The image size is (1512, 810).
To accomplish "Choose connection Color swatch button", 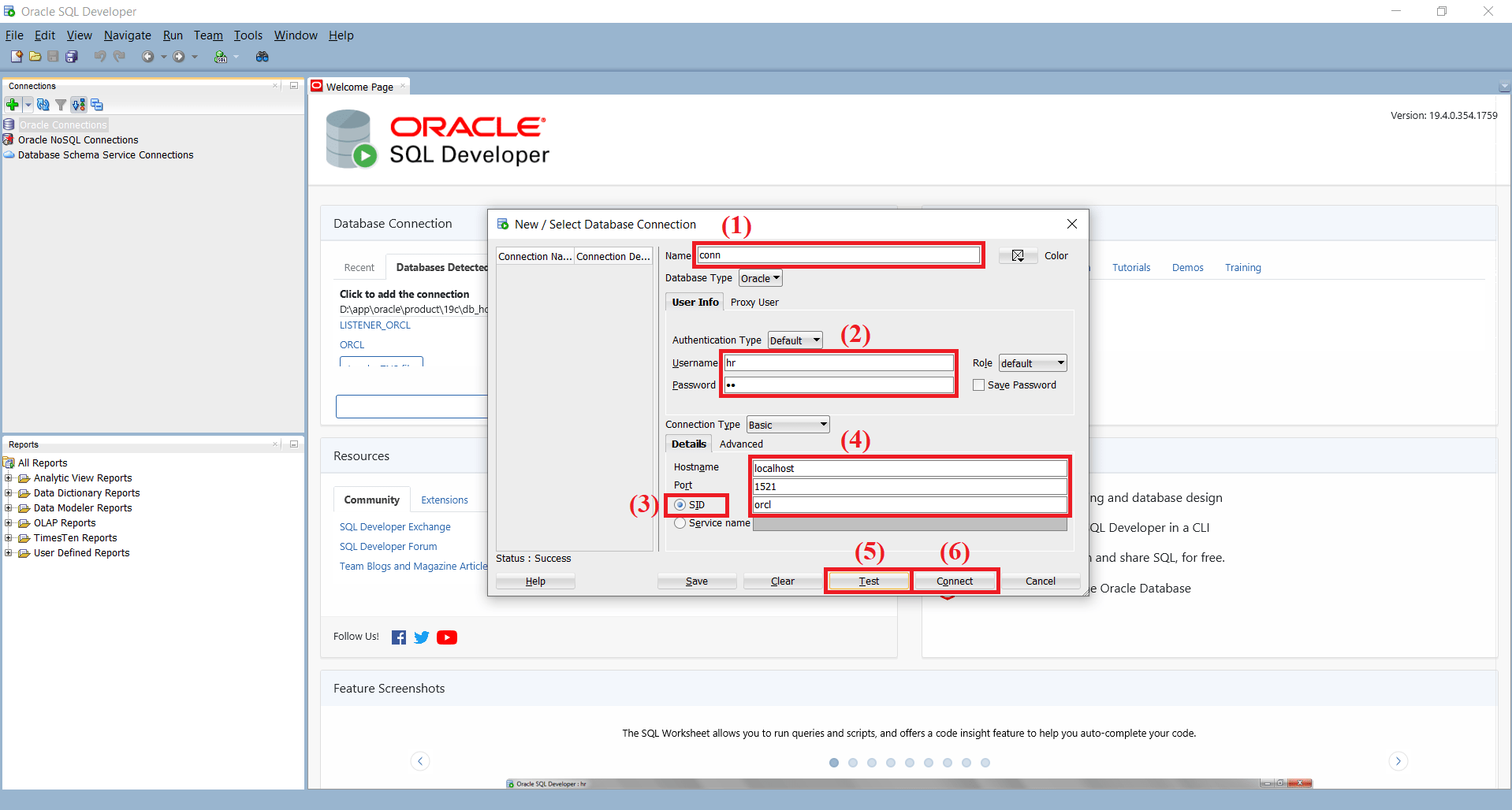I will [1019, 256].
